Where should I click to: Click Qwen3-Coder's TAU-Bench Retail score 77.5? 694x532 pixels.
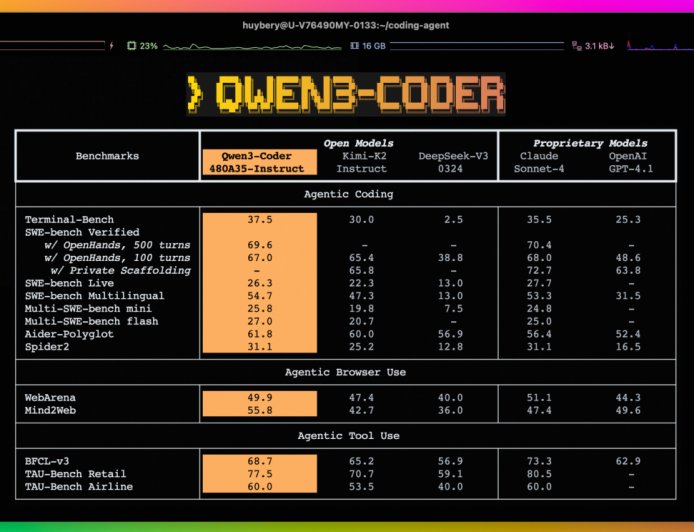[260, 474]
